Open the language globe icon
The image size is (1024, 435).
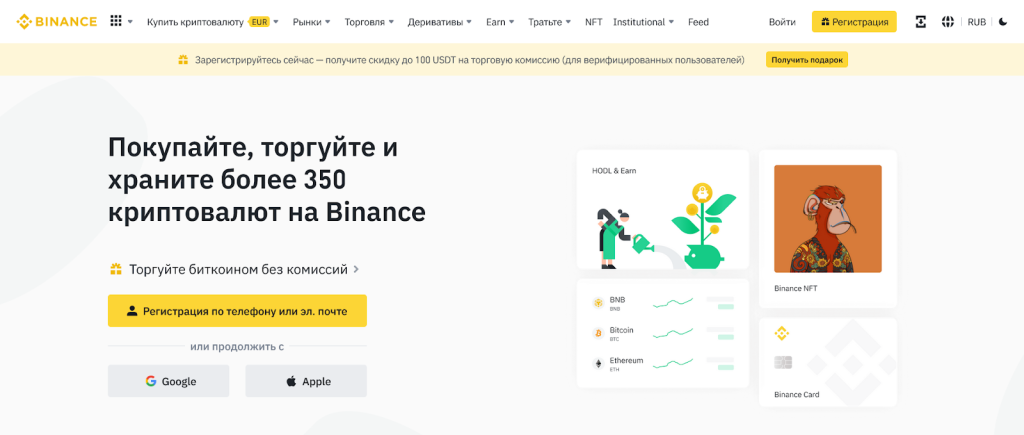[947, 21]
